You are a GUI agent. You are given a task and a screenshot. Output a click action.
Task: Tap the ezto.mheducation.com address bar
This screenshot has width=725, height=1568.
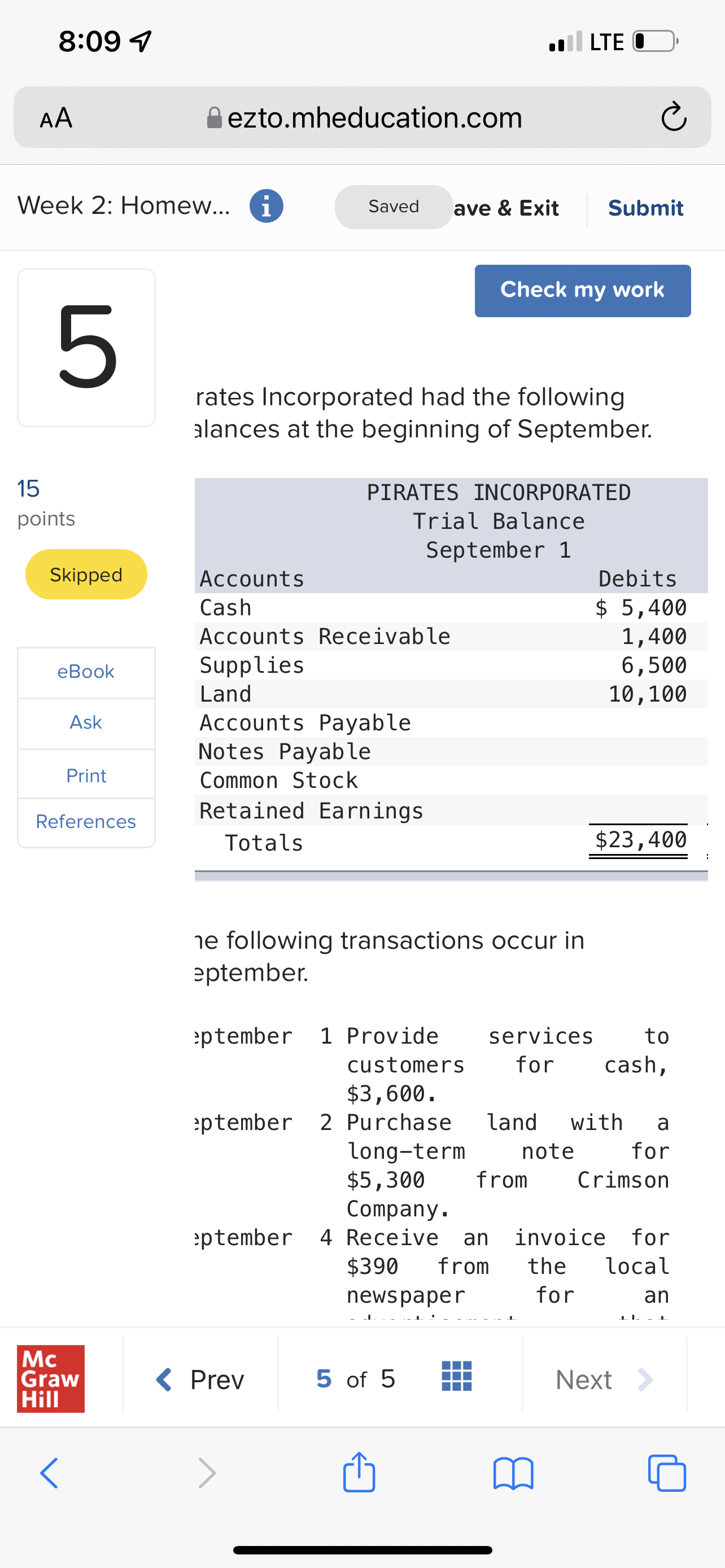point(374,117)
